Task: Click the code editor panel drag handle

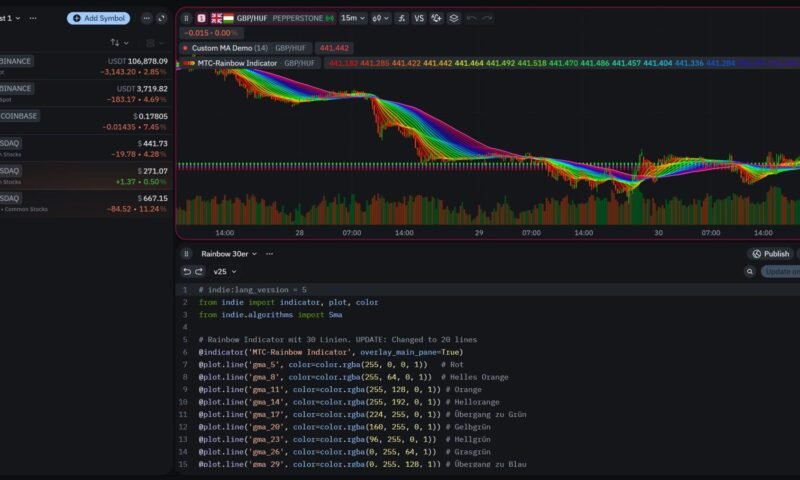Action: [x=186, y=254]
